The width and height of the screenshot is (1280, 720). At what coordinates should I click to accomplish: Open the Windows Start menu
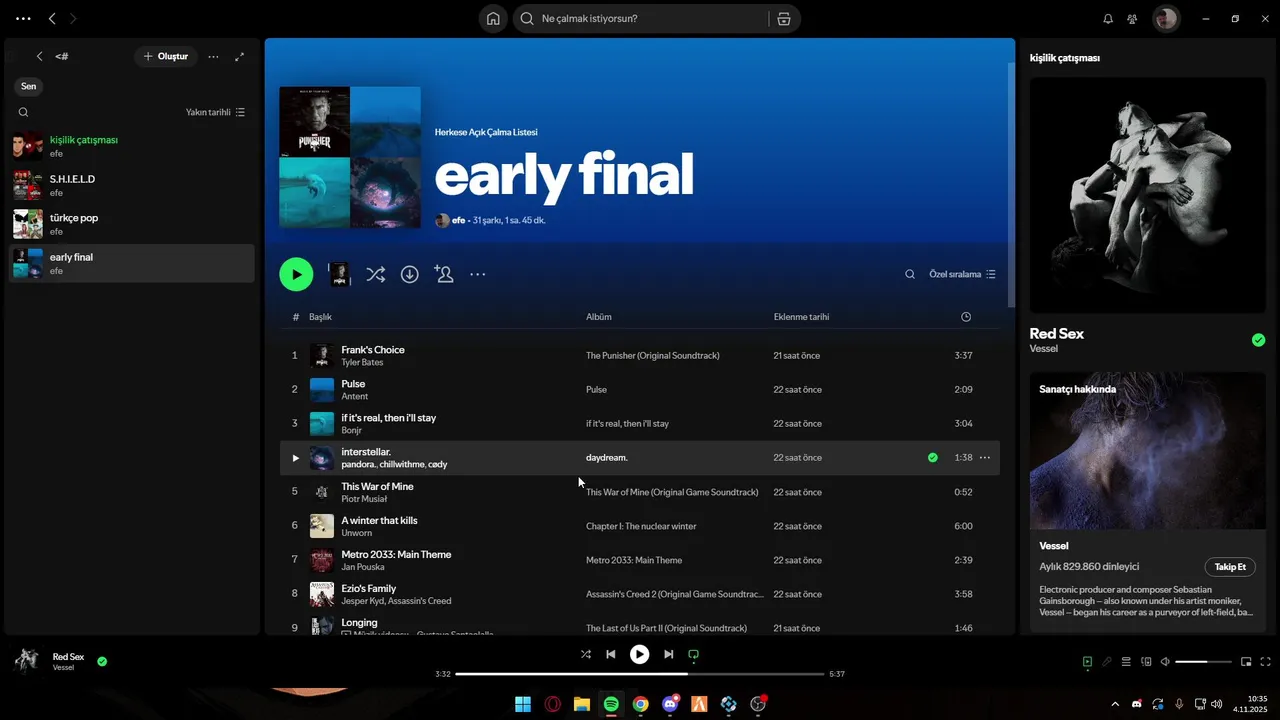point(523,704)
